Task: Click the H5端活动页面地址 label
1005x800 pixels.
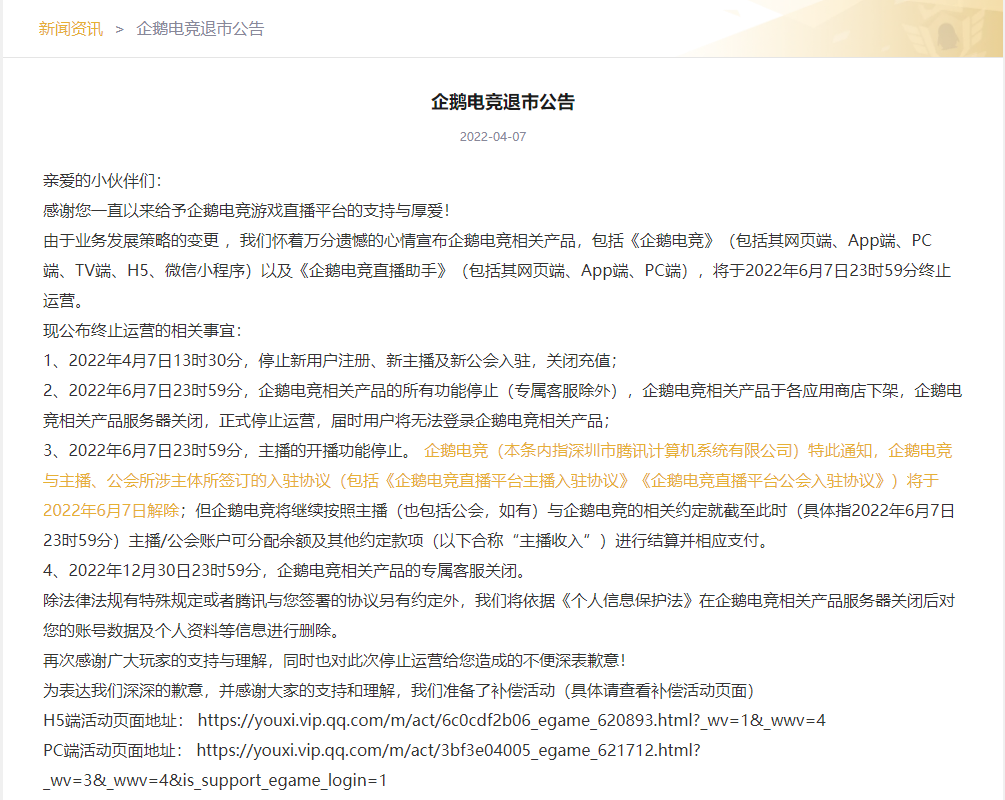Action: 113,720
